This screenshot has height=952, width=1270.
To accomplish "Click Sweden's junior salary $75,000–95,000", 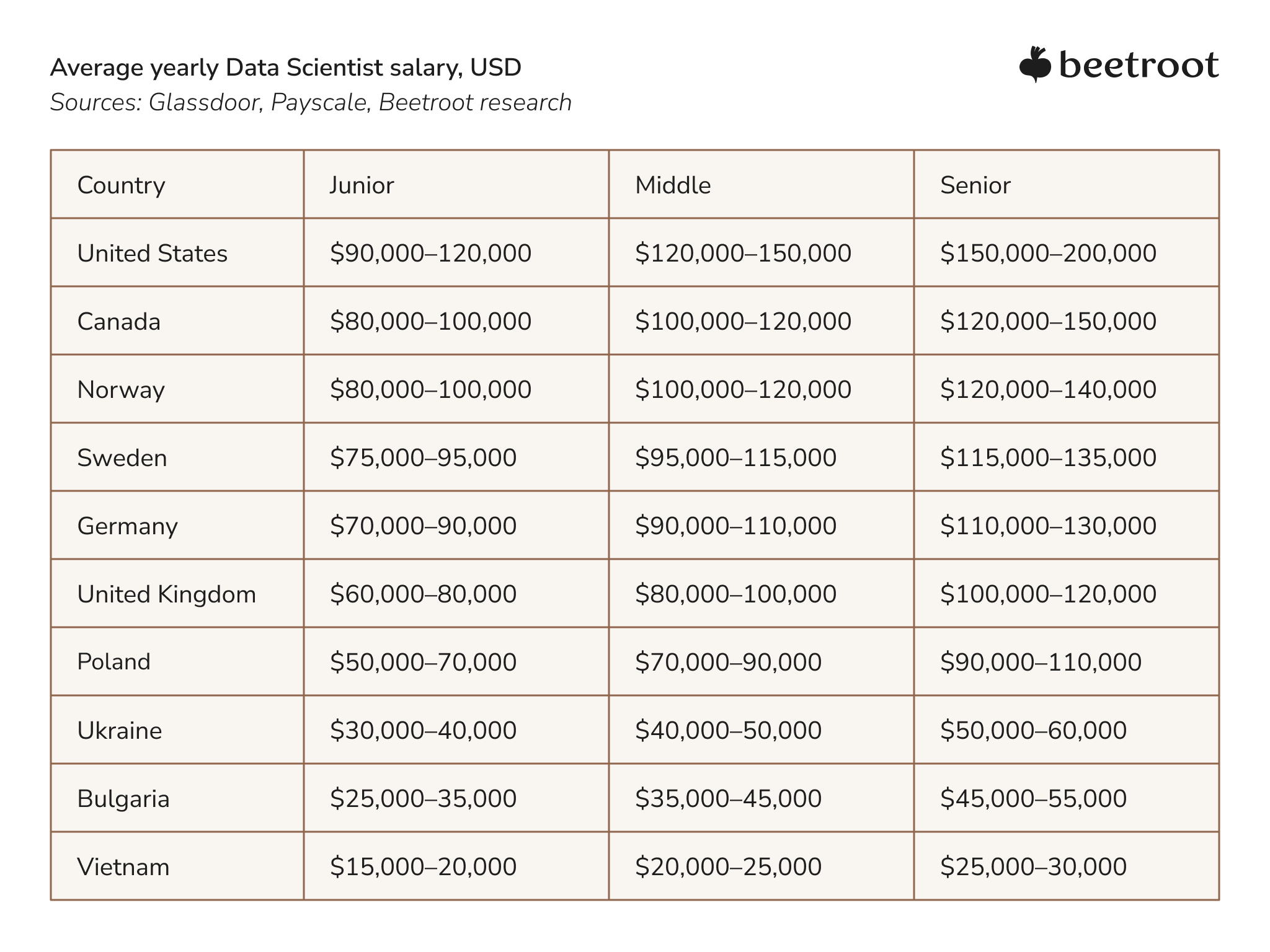I will point(423,457).
